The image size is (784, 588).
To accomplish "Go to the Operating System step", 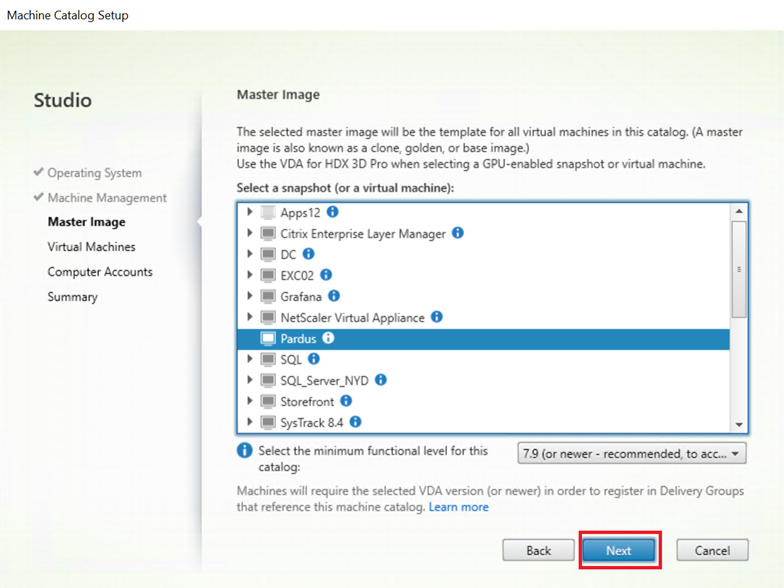I will tap(94, 173).
